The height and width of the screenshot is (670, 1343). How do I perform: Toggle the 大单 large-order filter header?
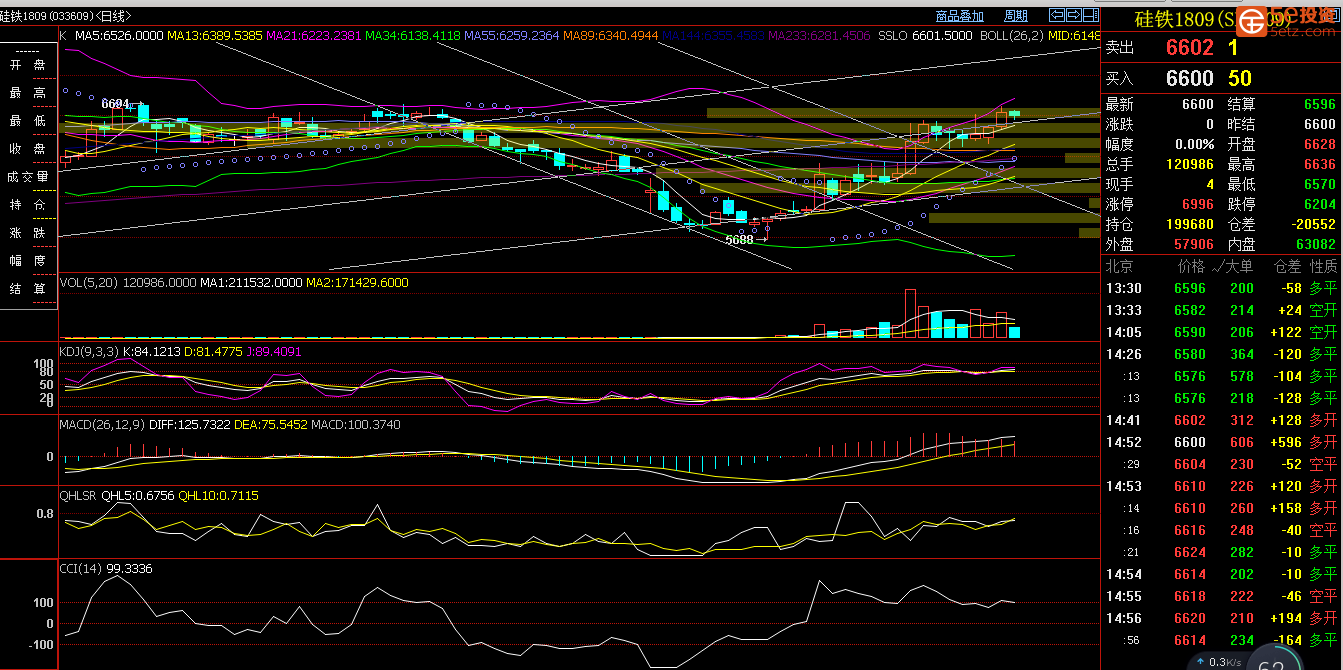click(1233, 266)
